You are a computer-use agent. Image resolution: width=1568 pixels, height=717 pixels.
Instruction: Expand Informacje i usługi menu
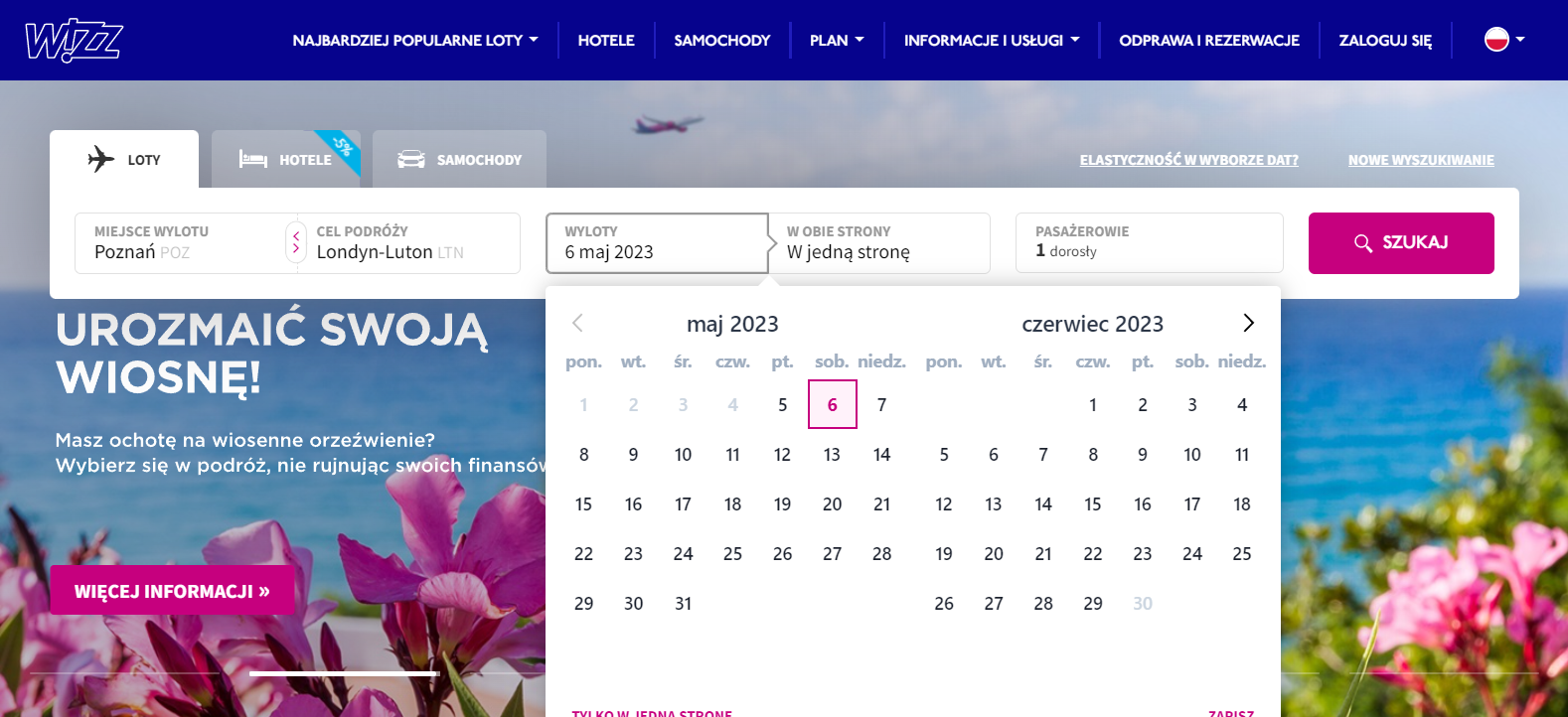coord(992,41)
